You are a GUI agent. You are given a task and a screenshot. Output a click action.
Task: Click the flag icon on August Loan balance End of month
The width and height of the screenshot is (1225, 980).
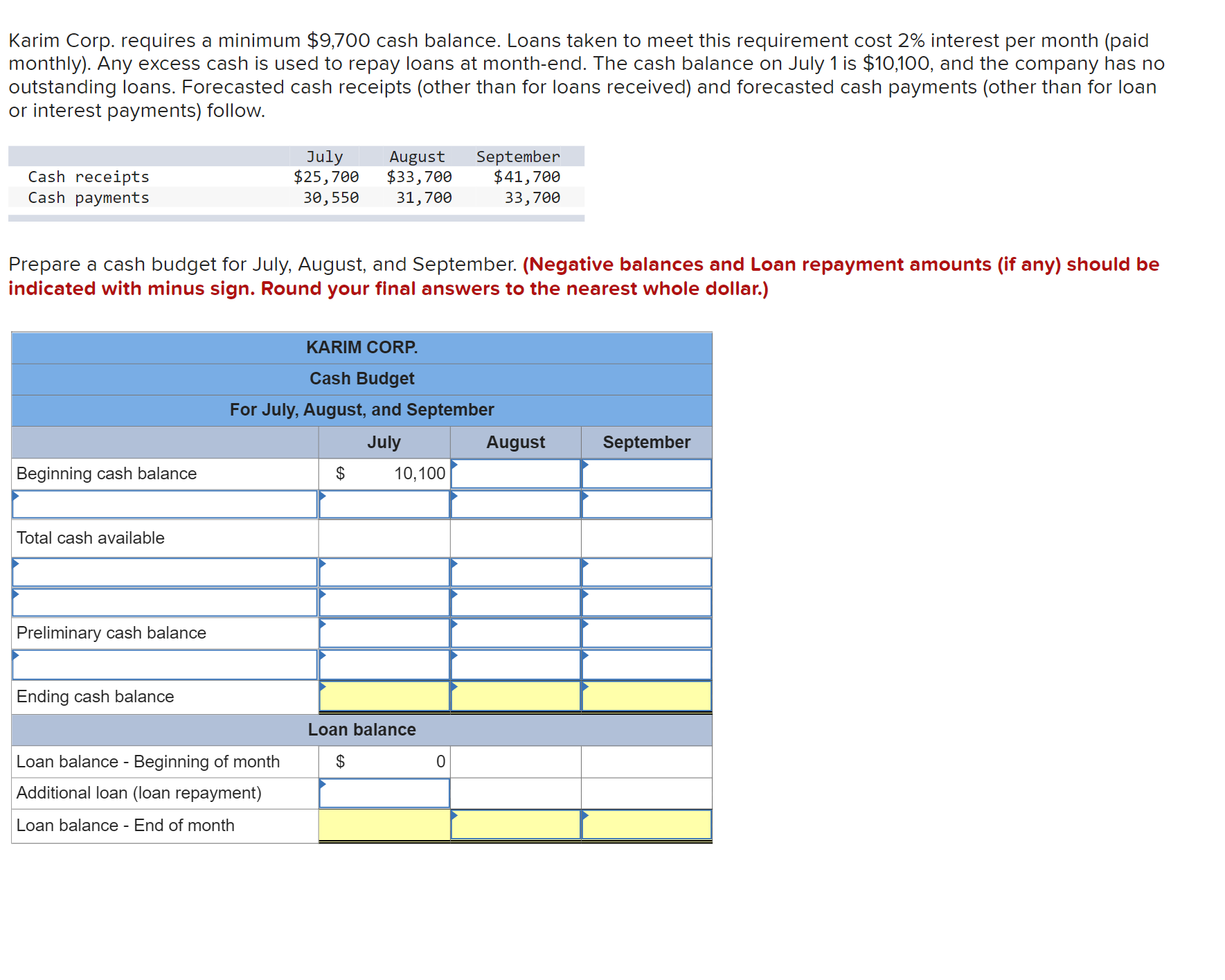456,815
